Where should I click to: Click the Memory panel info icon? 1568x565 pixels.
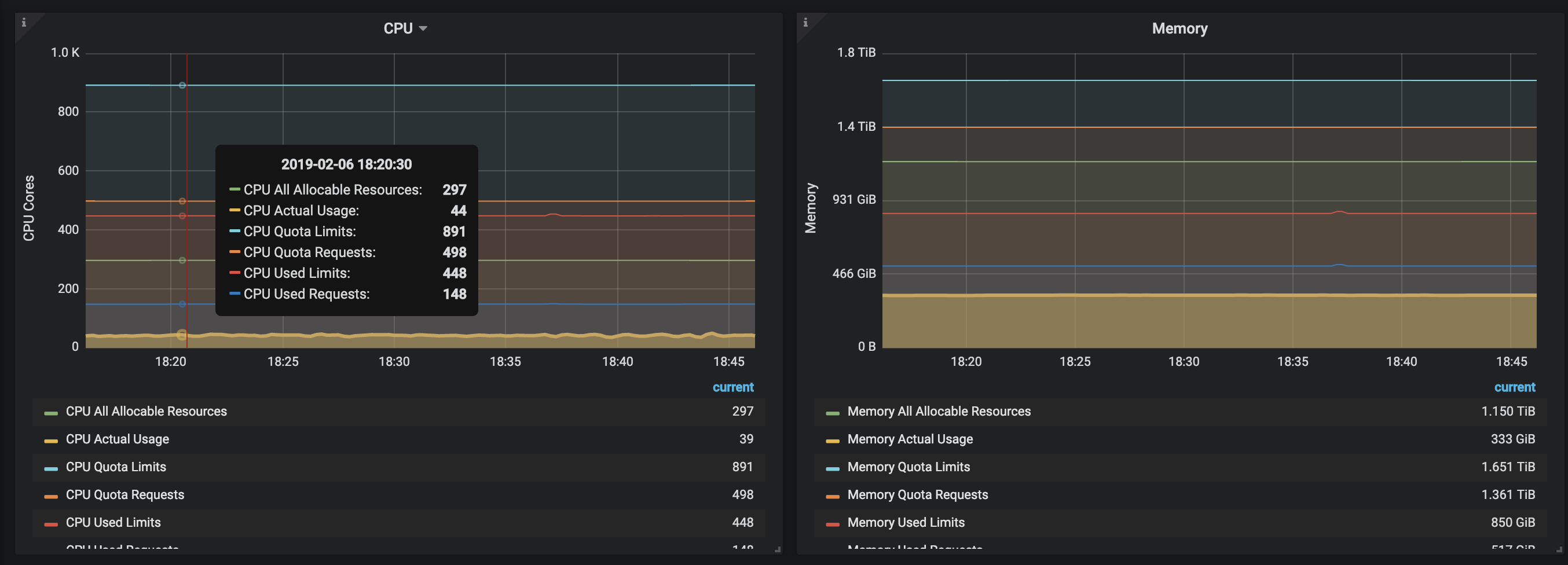coord(805,23)
